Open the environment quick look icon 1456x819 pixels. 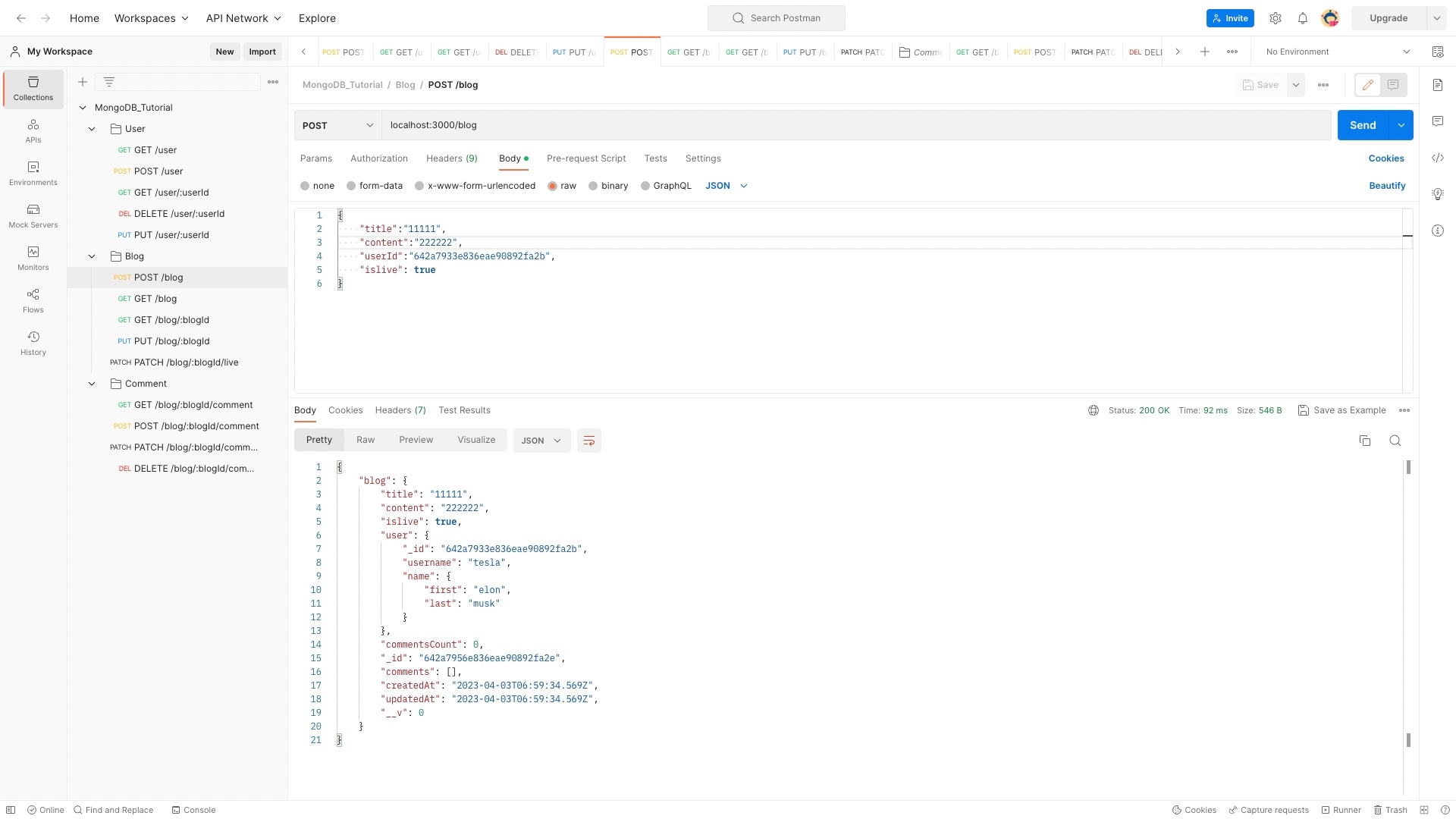[x=1438, y=52]
